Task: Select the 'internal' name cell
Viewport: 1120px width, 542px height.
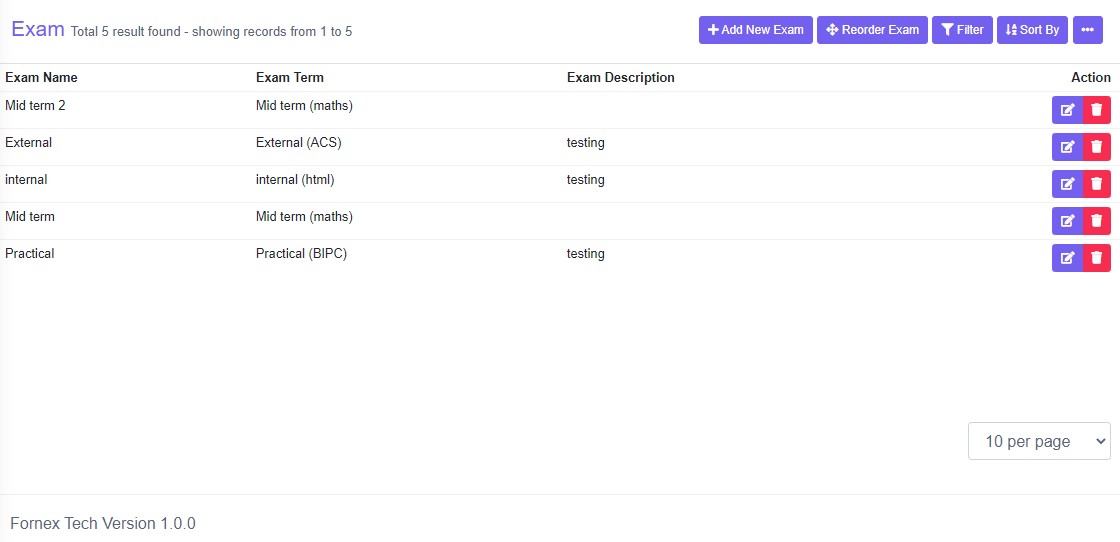Action: [26, 180]
